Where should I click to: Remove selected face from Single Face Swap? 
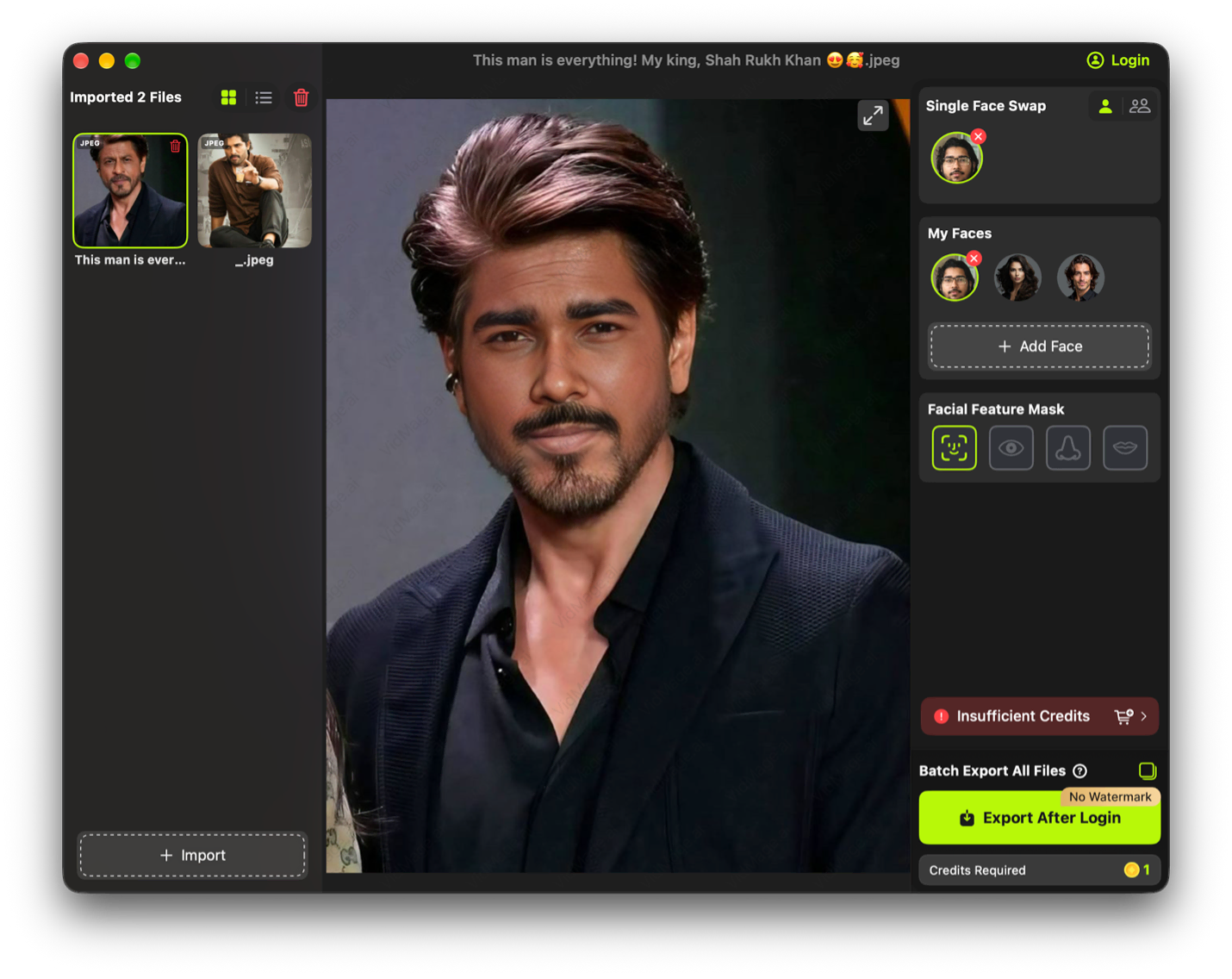[978, 136]
